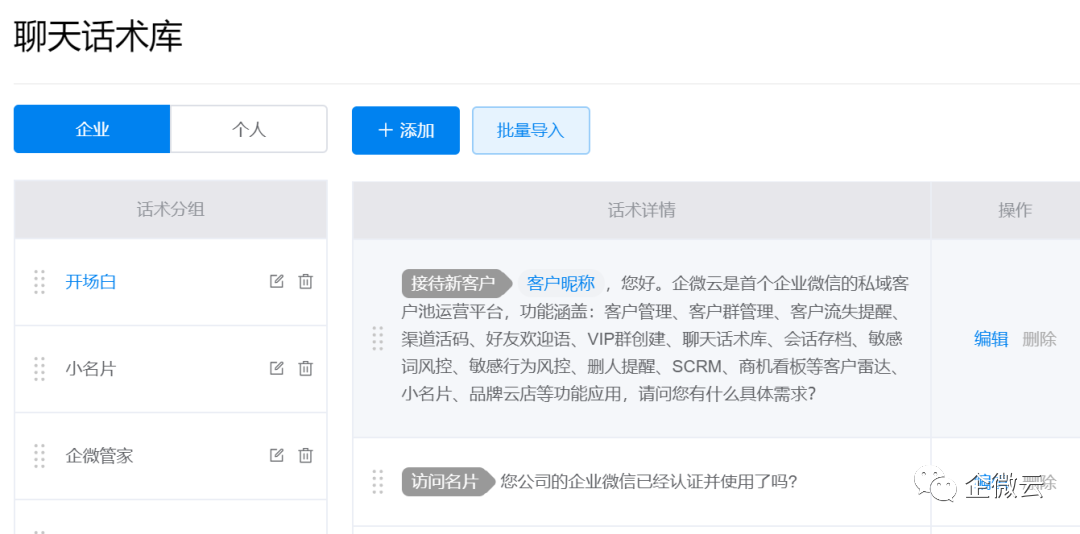Click 删除 for the 接待新客户 script
The image size is (1080, 534).
click(x=1039, y=338)
